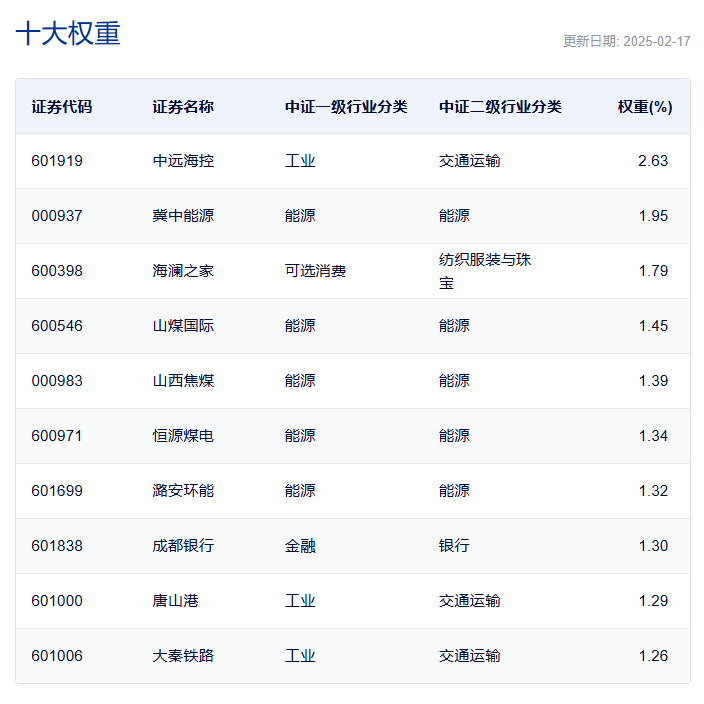Select the name 成都银行
Screen dimensions: 704x704
(183, 546)
